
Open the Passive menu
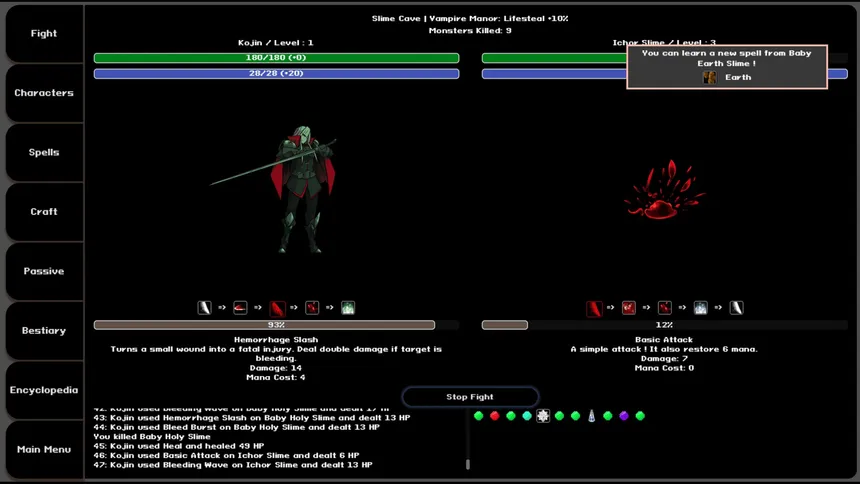(x=44, y=271)
